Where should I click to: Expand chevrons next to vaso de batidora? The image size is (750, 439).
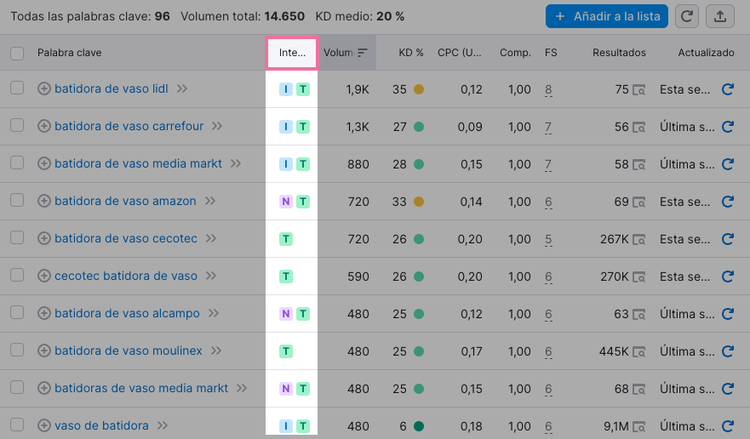tap(163, 425)
